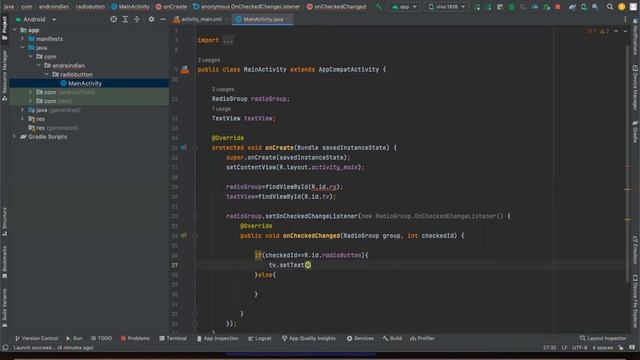Expand the java (generated) folder

coord(22,110)
